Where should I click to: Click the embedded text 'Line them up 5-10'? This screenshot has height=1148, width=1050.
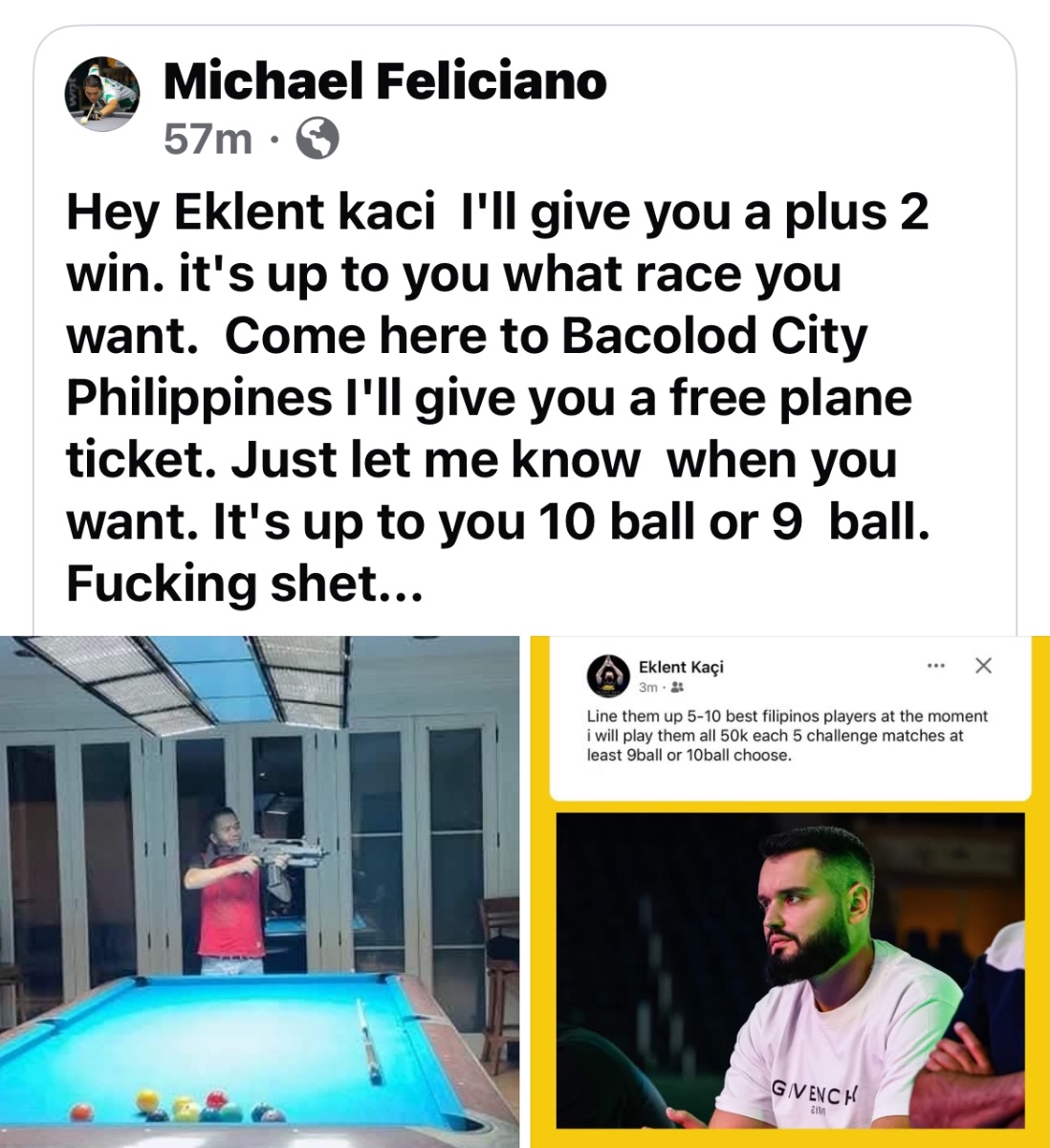pyautogui.click(x=787, y=735)
